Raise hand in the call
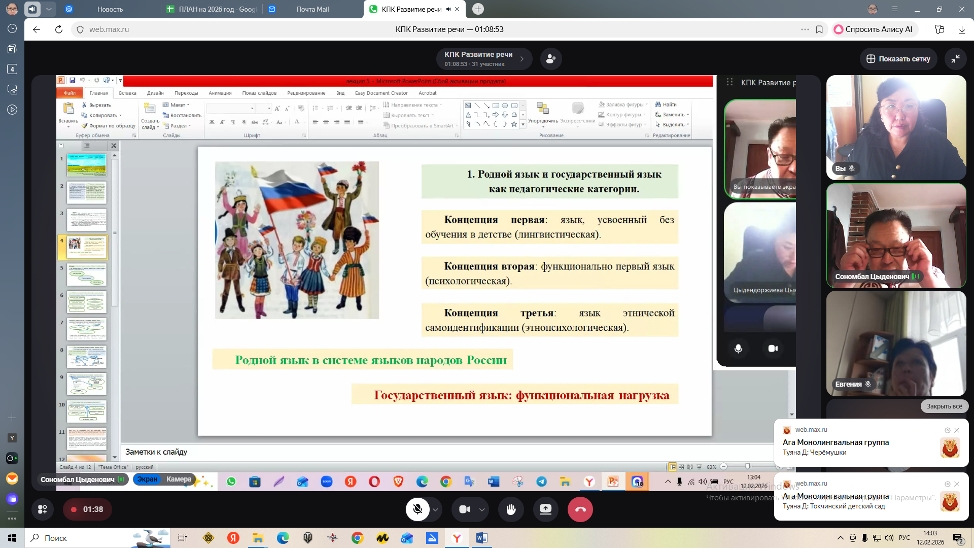 pyautogui.click(x=511, y=509)
